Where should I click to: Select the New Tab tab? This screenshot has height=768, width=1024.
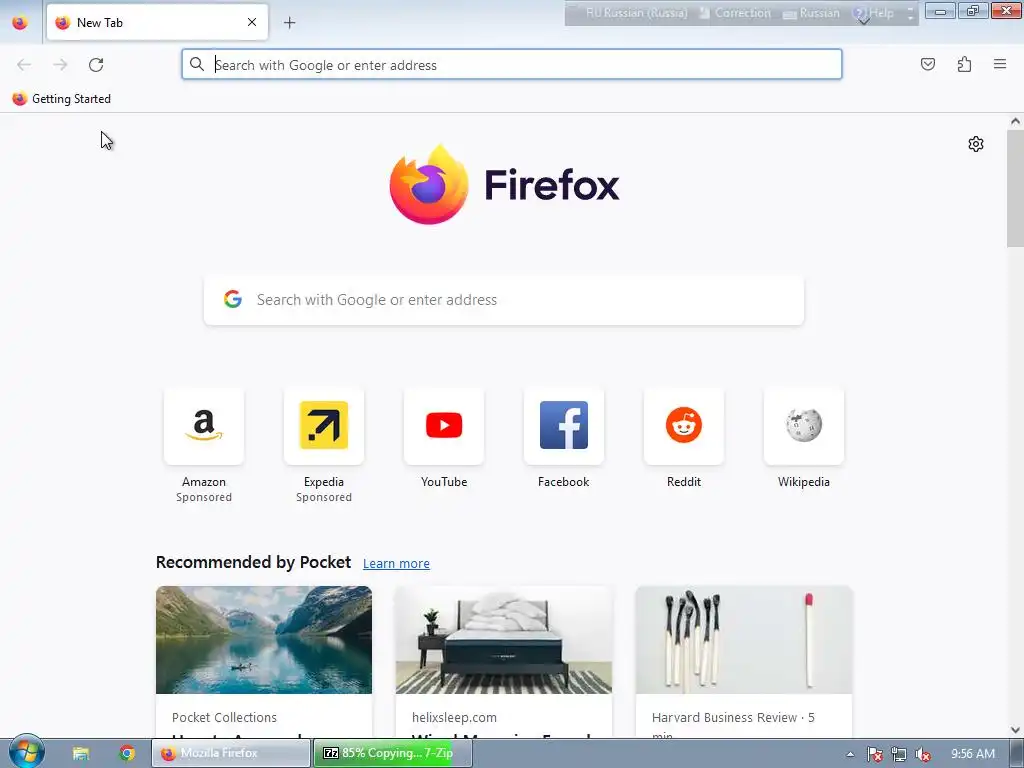click(157, 22)
